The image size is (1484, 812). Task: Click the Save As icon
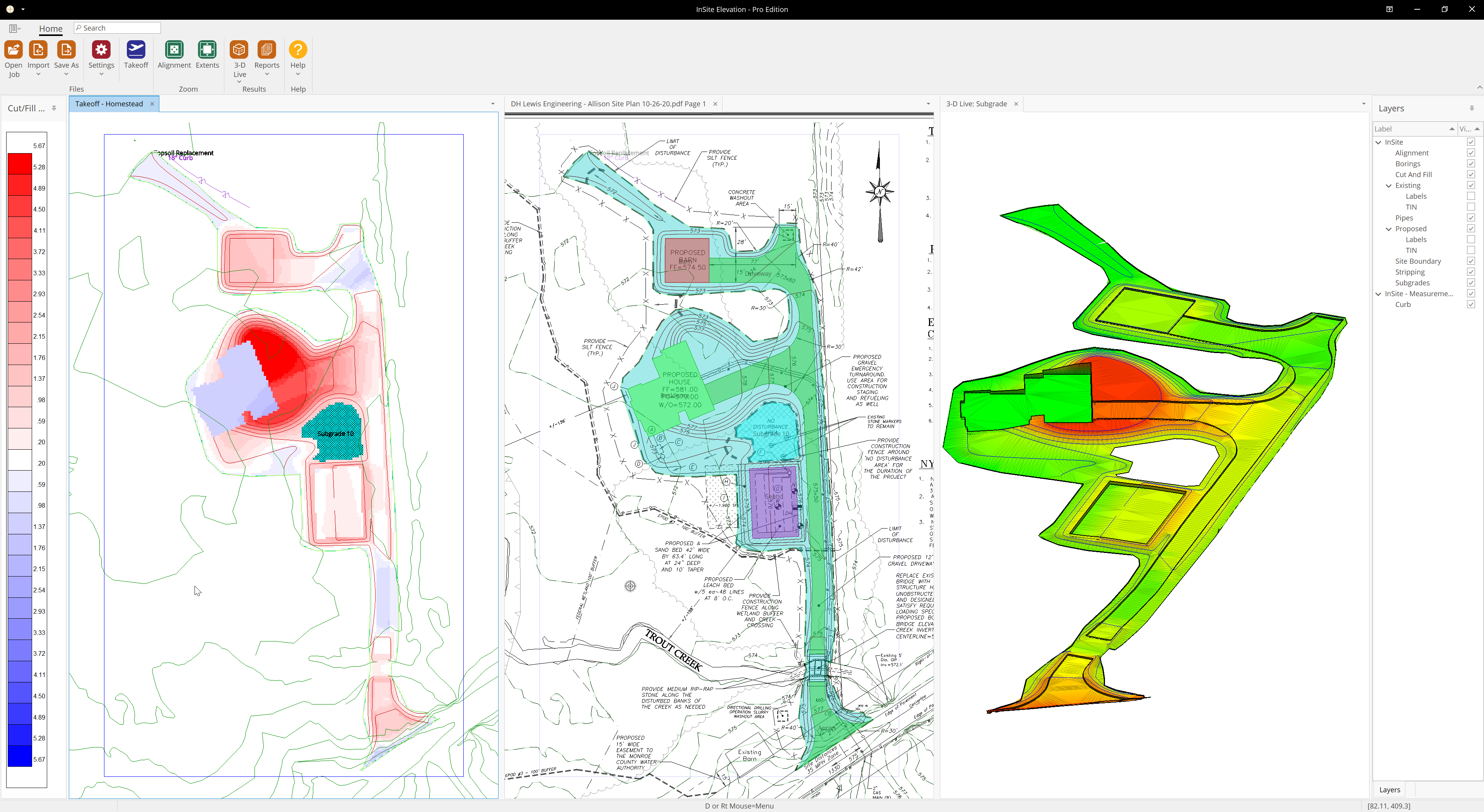(66, 50)
